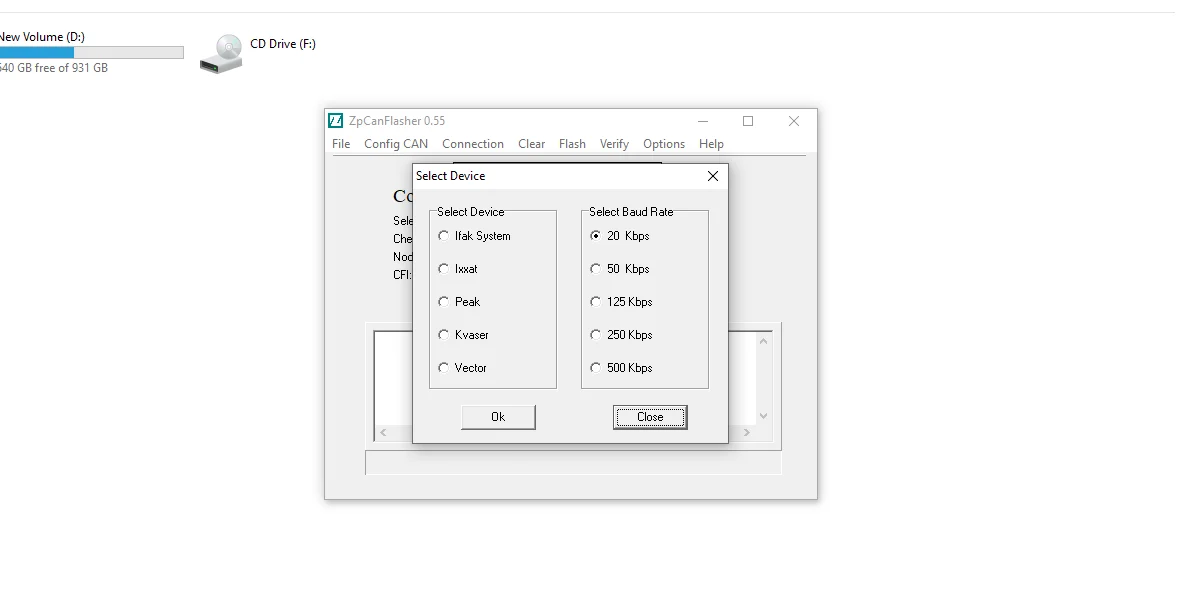
Task: Click the CD Drive (F:) icon
Action: (221, 53)
